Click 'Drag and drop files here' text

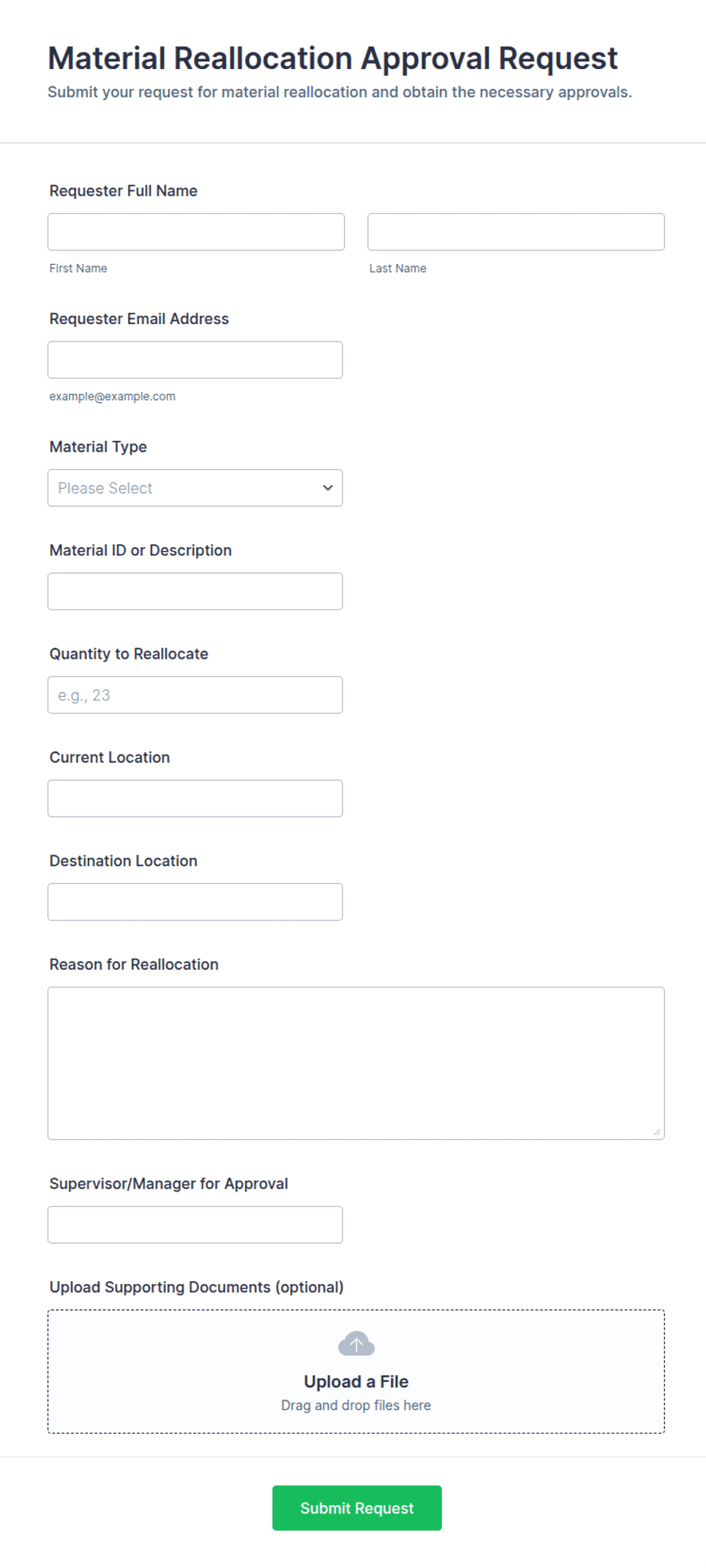[356, 1406]
